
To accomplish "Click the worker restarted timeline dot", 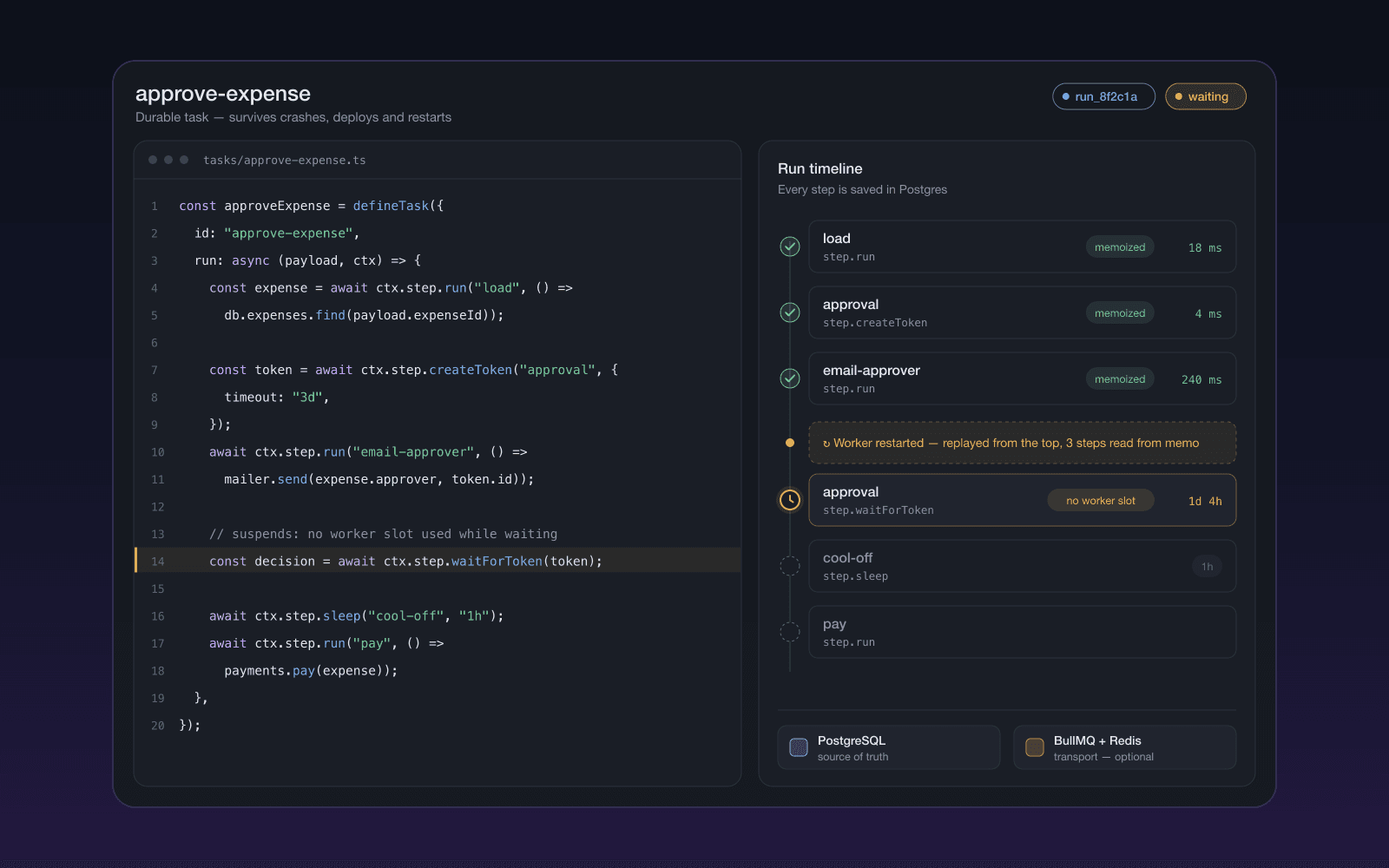I will [x=790, y=443].
